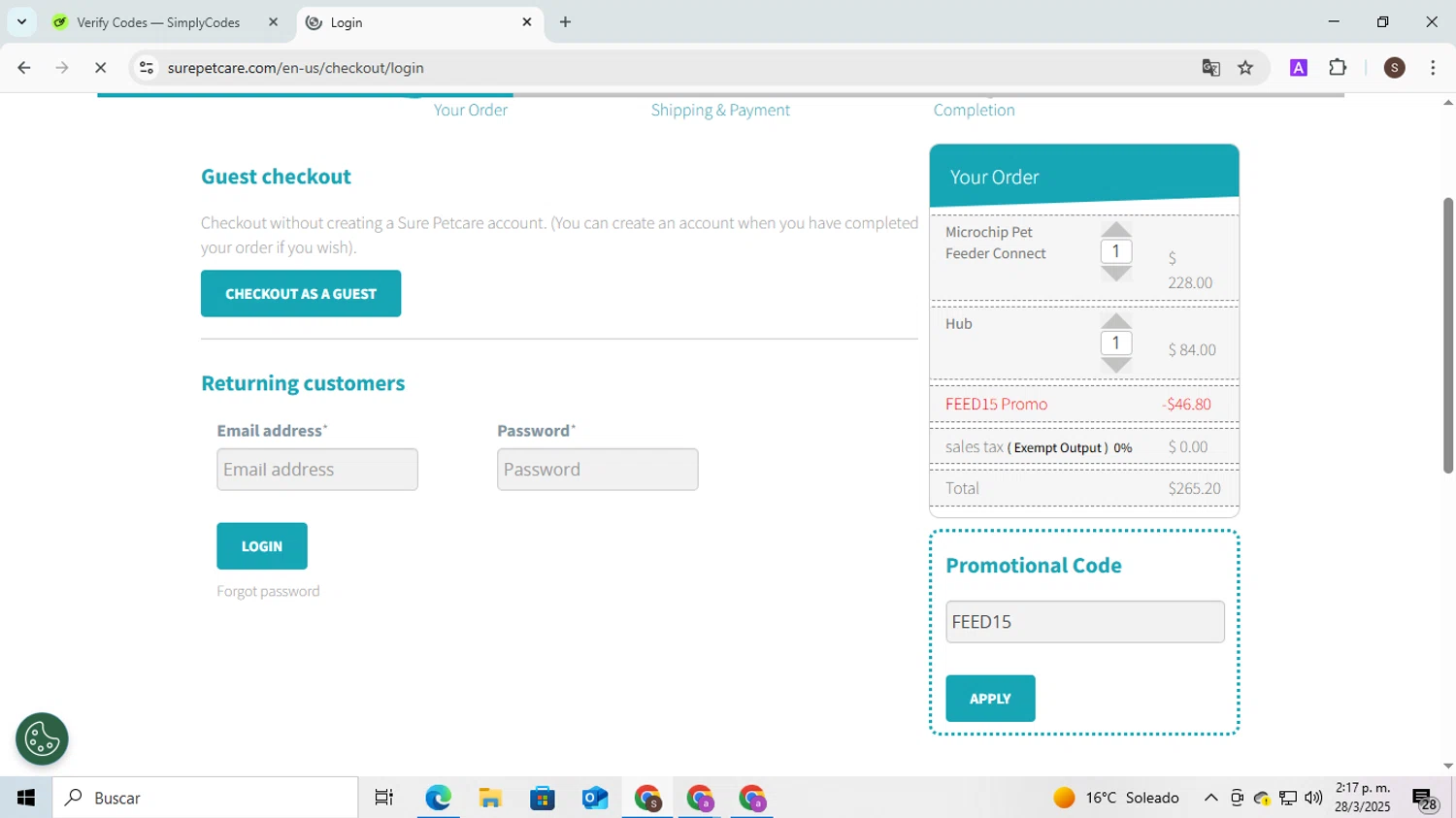
Task: Focus the Email address field
Action: (x=317, y=470)
